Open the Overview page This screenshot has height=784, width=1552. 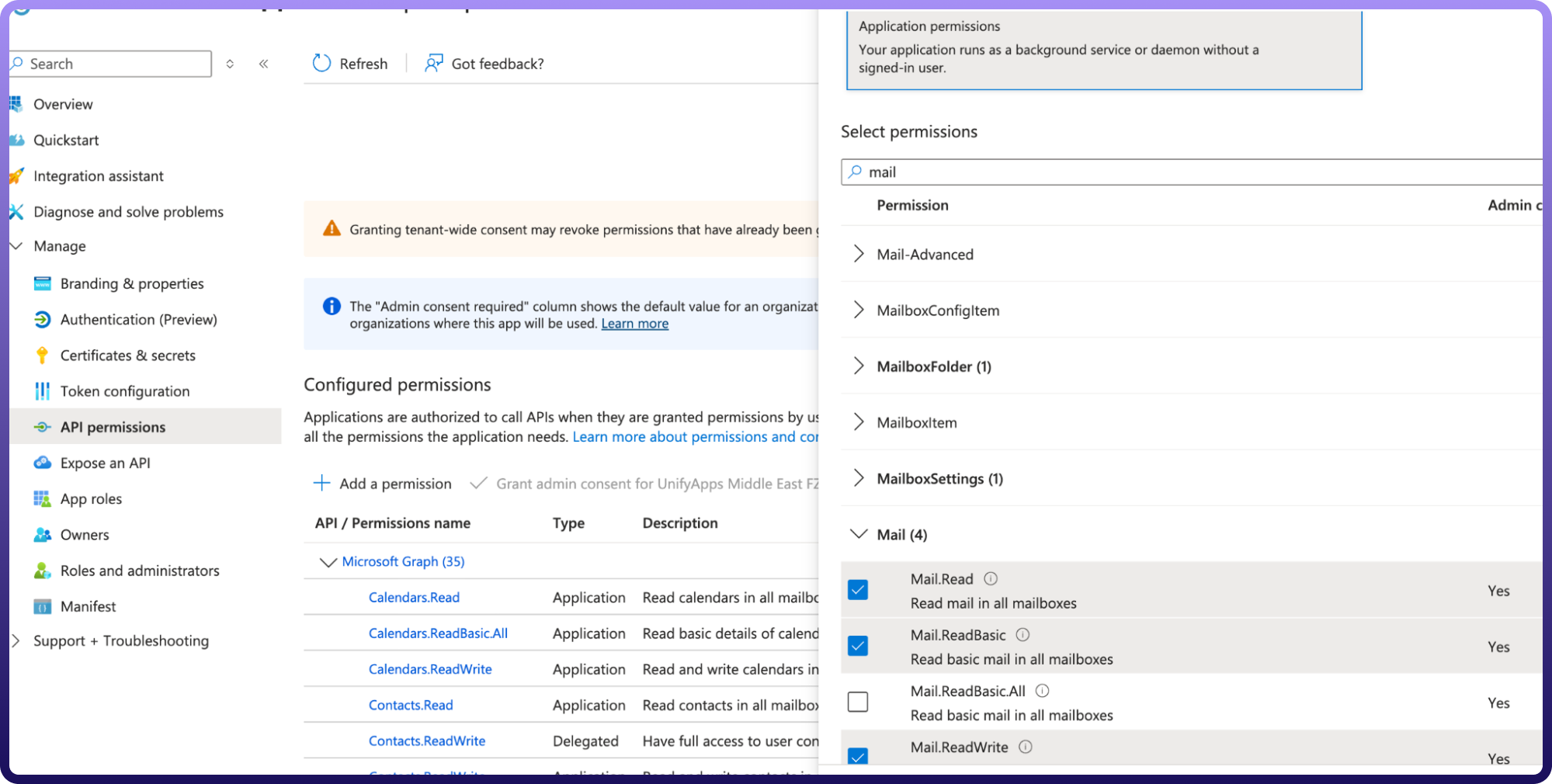(63, 104)
